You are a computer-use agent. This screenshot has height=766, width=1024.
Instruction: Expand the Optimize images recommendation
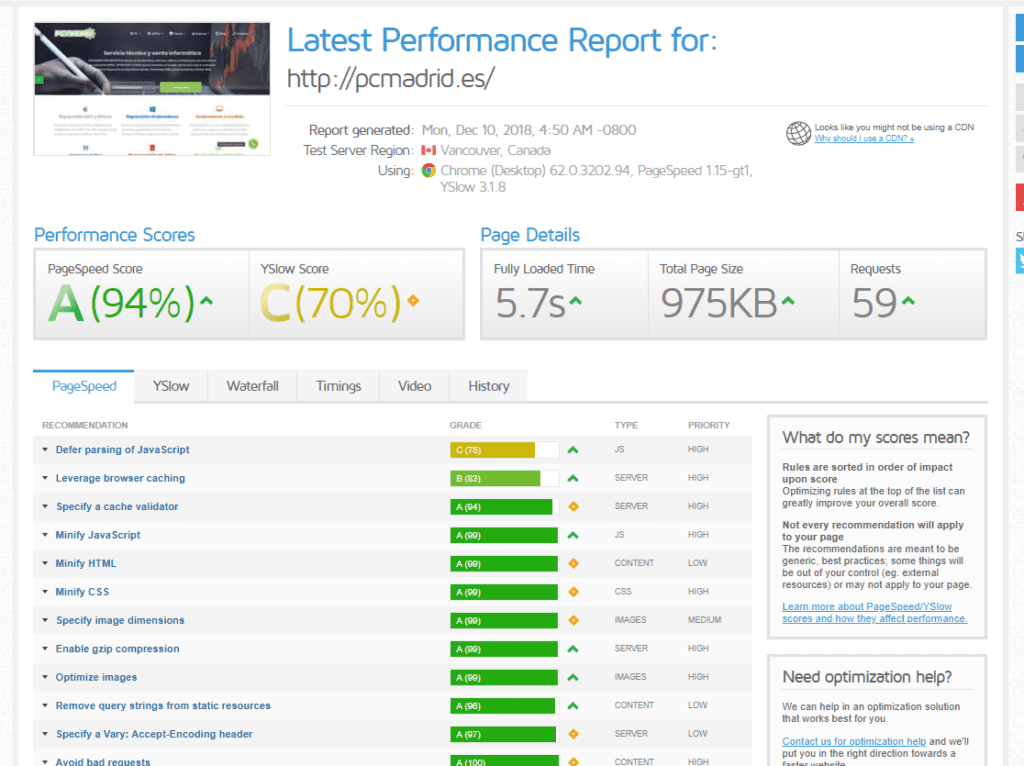96,677
